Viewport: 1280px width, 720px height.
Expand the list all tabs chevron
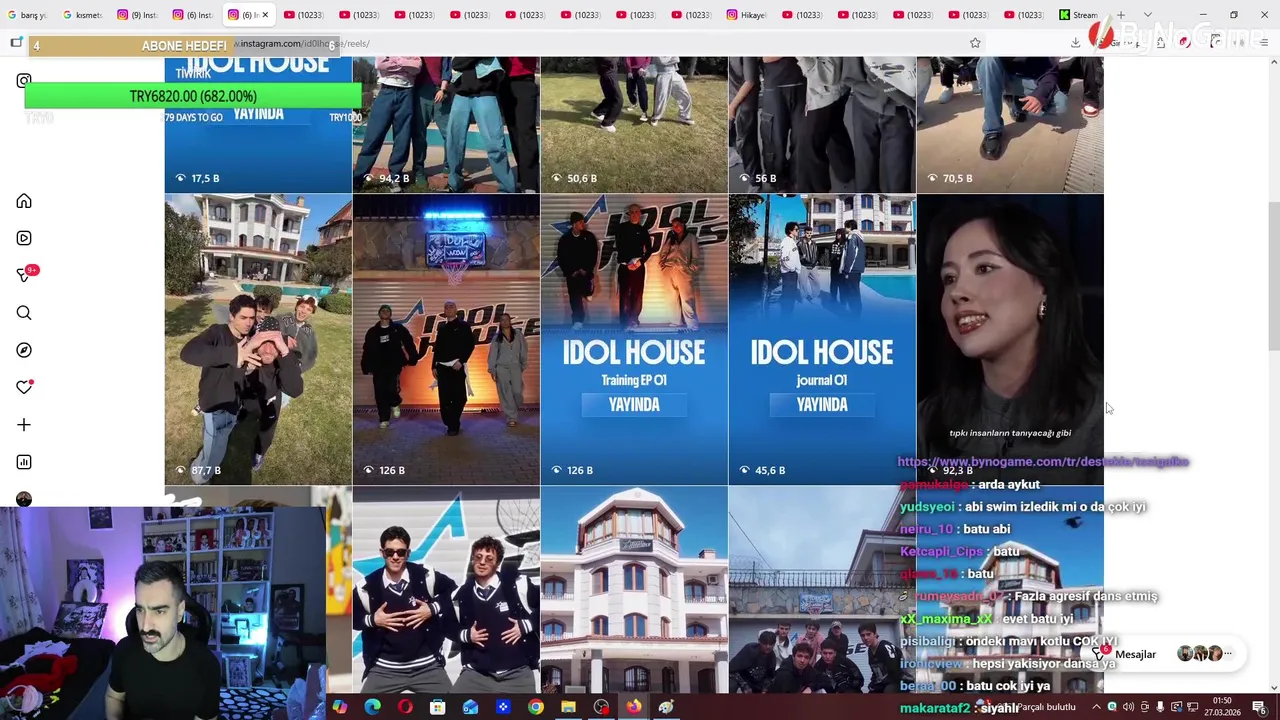(1147, 15)
